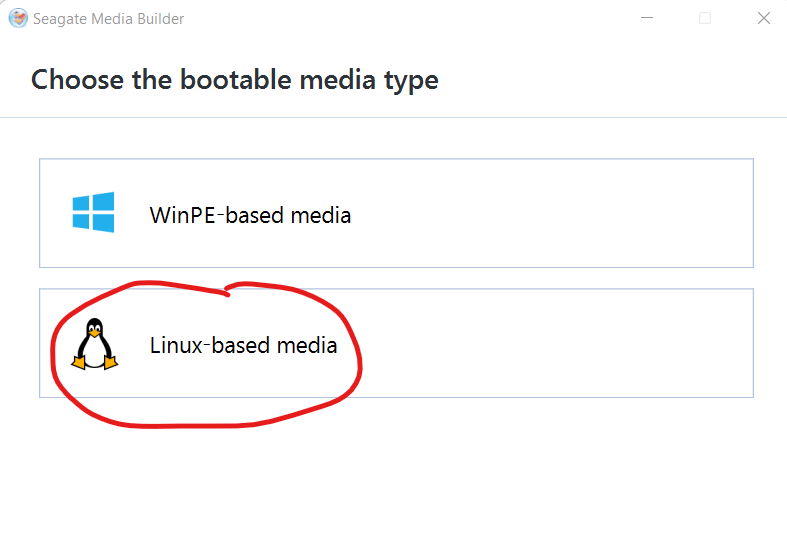Select the Linux-based media option
Viewport: 787px width, 537px height.
point(397,343)
